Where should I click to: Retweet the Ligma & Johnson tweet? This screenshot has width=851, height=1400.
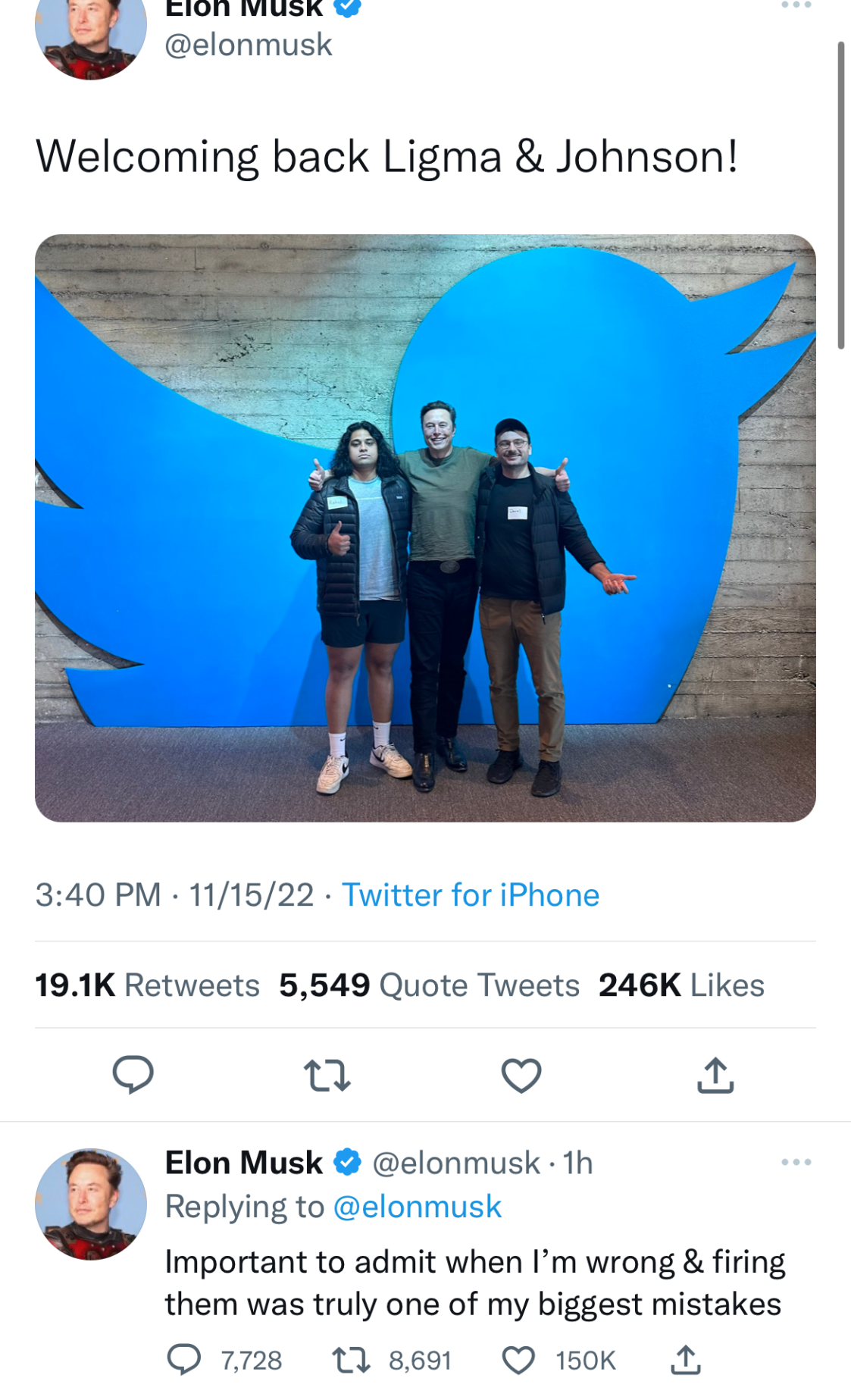327,1075
